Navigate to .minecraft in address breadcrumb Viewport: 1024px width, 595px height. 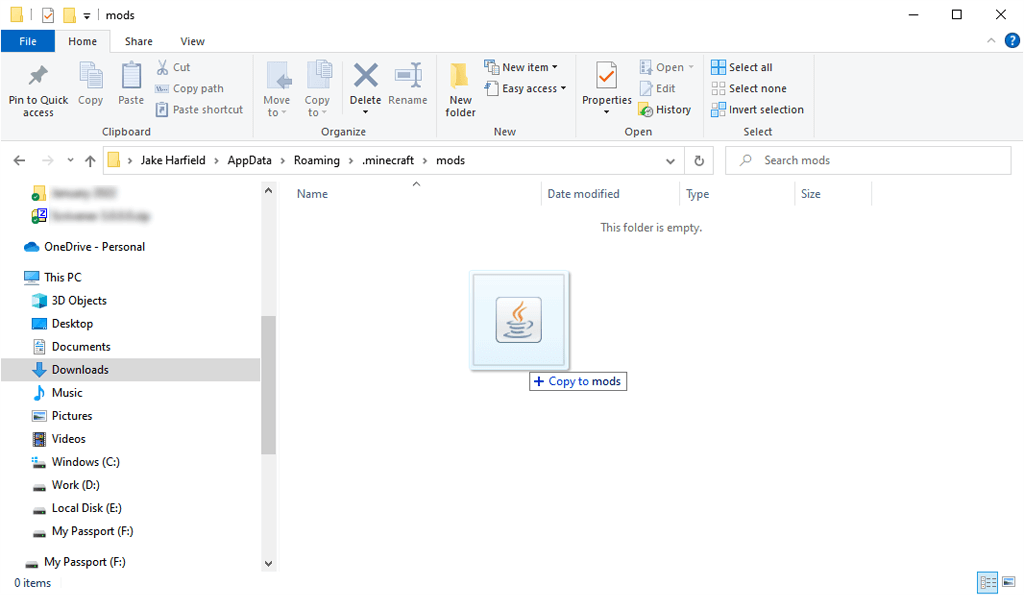(388, 160)
